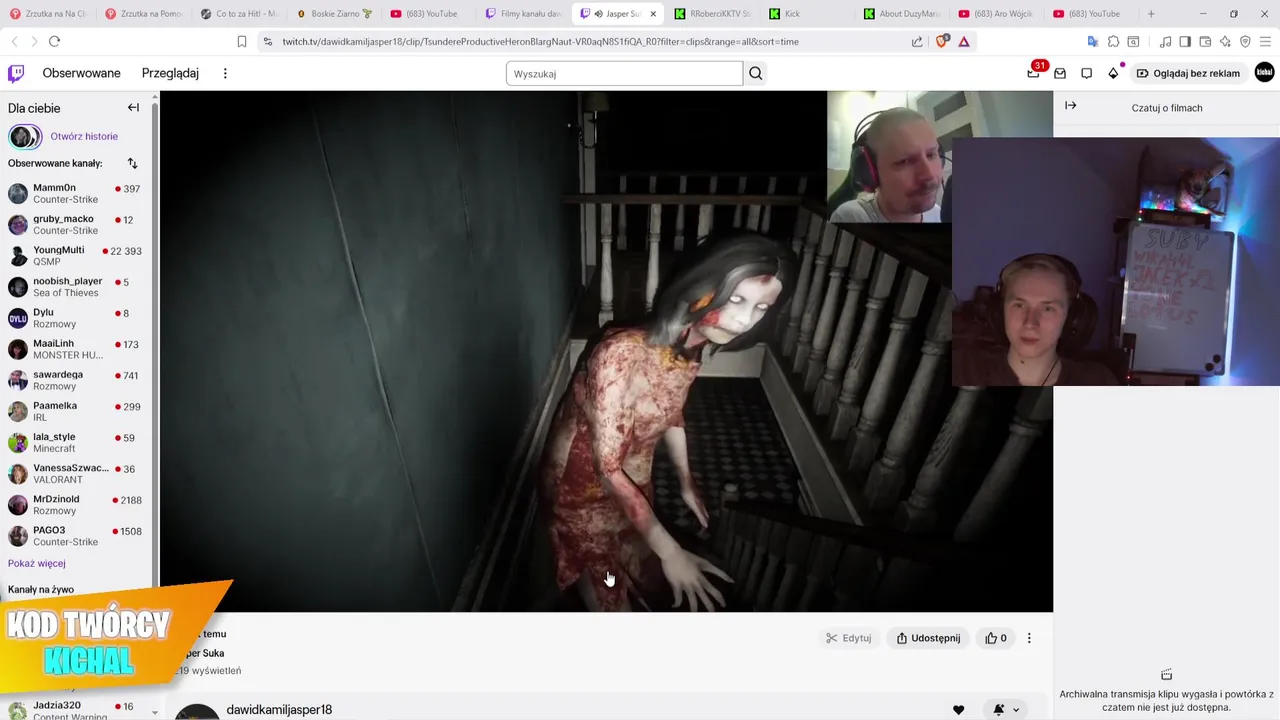Click dawidkamiljasper18 channel name link
Screen dimensions: 1280x720
[x=279, y=710]
